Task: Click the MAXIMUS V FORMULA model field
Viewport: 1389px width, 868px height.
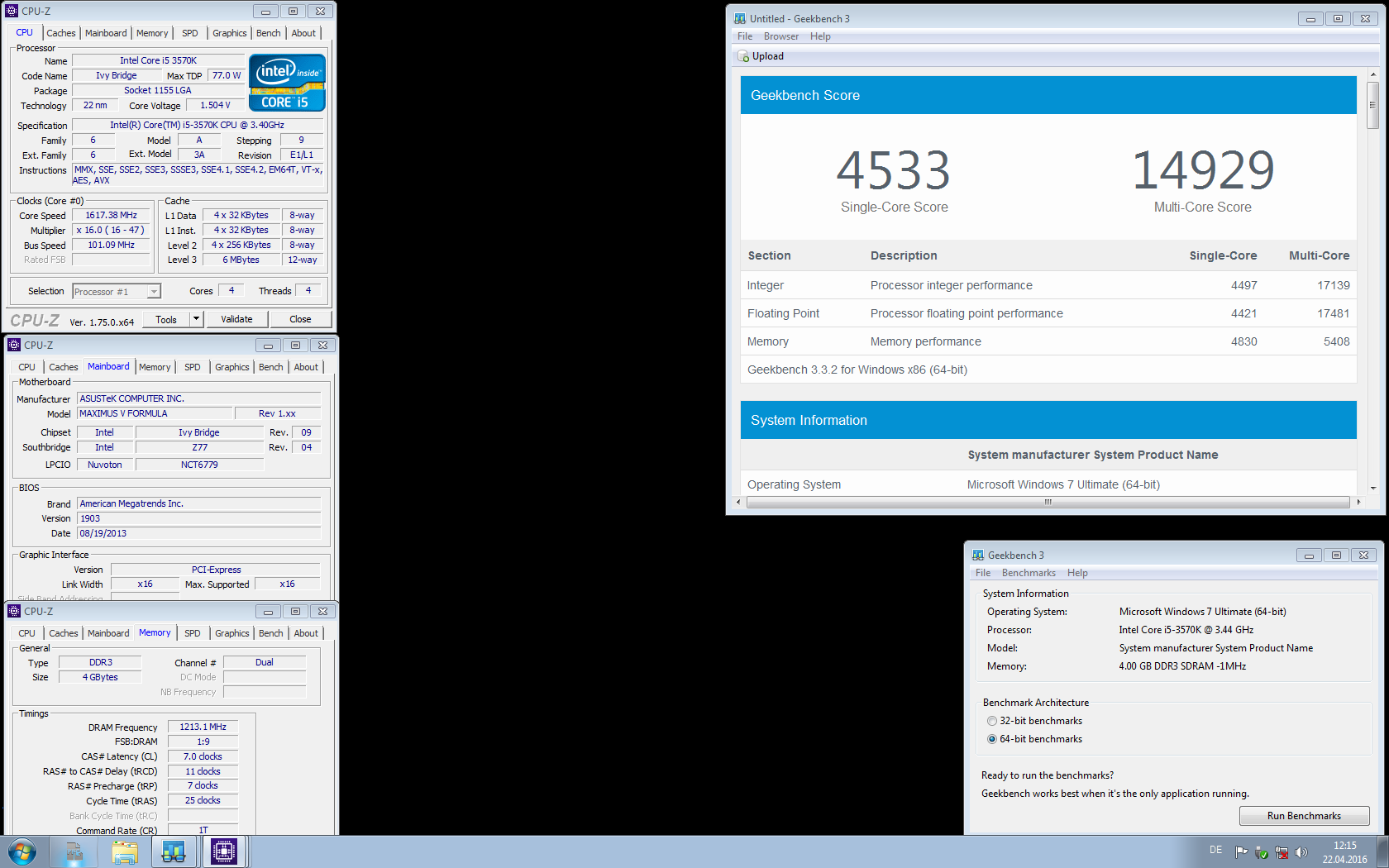Action: click(155, 413)
